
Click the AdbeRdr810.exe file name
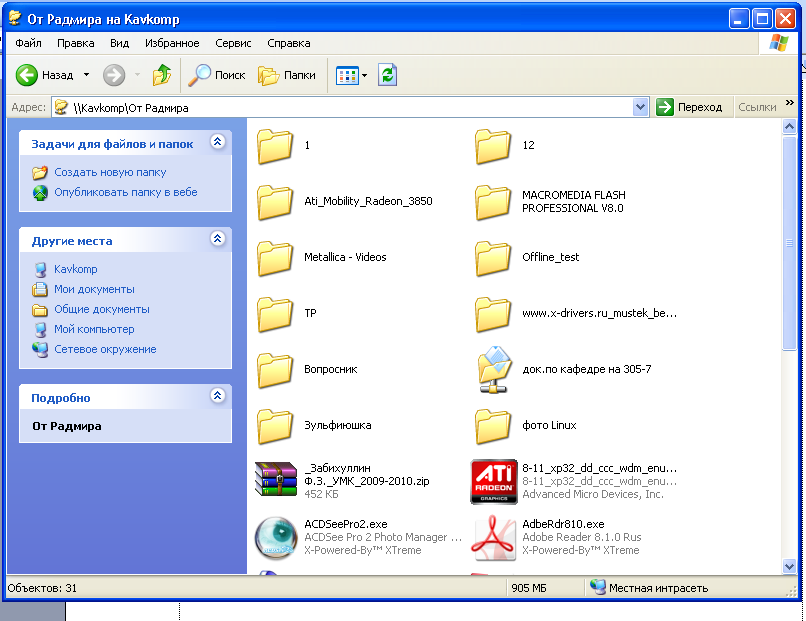(x=563, y=524)
